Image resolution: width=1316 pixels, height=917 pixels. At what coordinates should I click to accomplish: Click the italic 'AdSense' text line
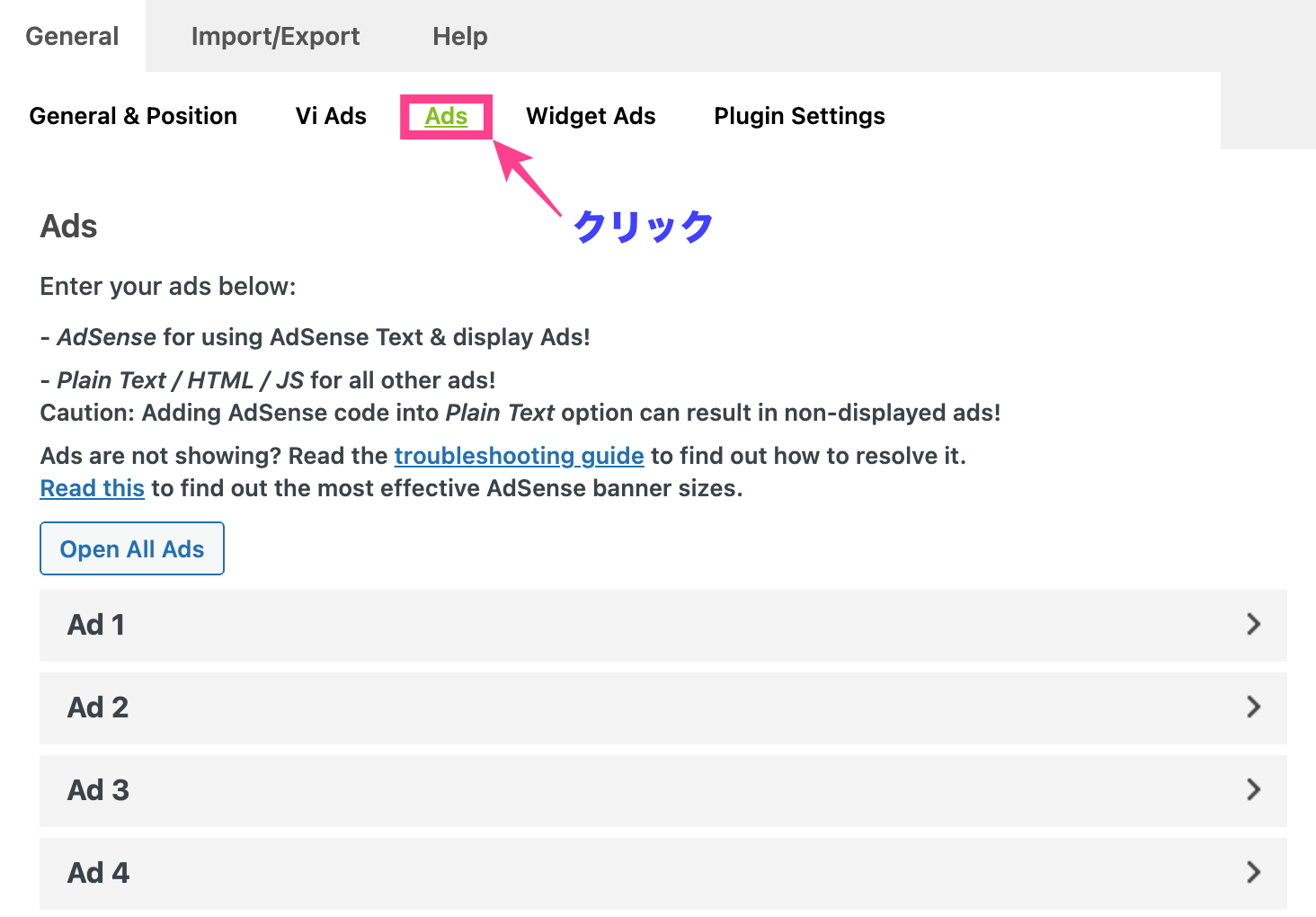tap(316, 337)
